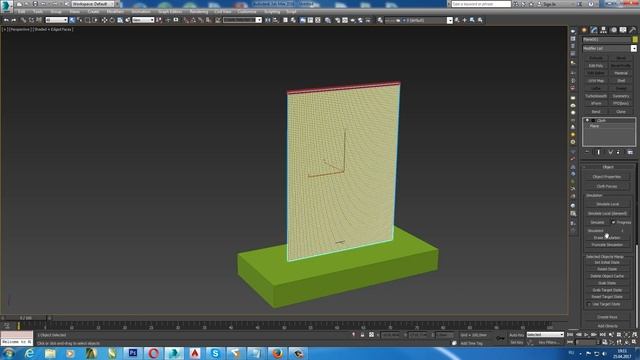640x360 pixels.
Task: Open the Align tool
Action: pos(276,20)
